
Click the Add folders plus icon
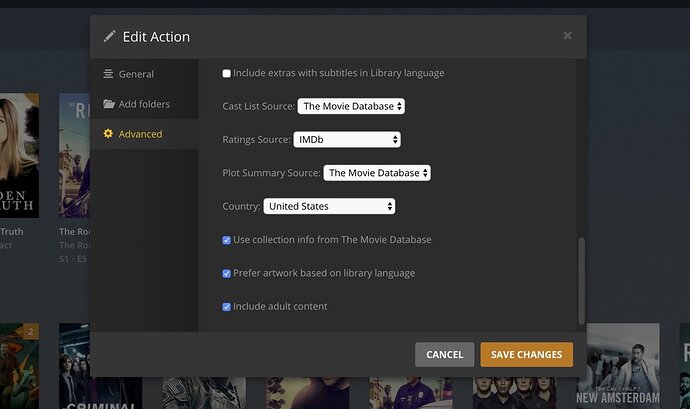[x=108, y=104]
